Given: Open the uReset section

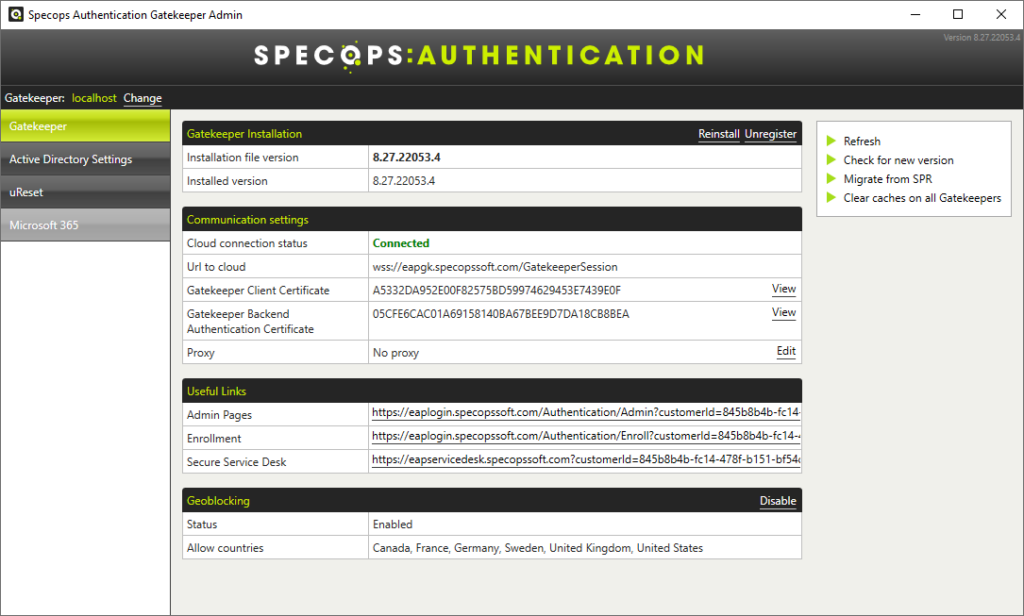Looking at the screenshot, I should [85, 192].
